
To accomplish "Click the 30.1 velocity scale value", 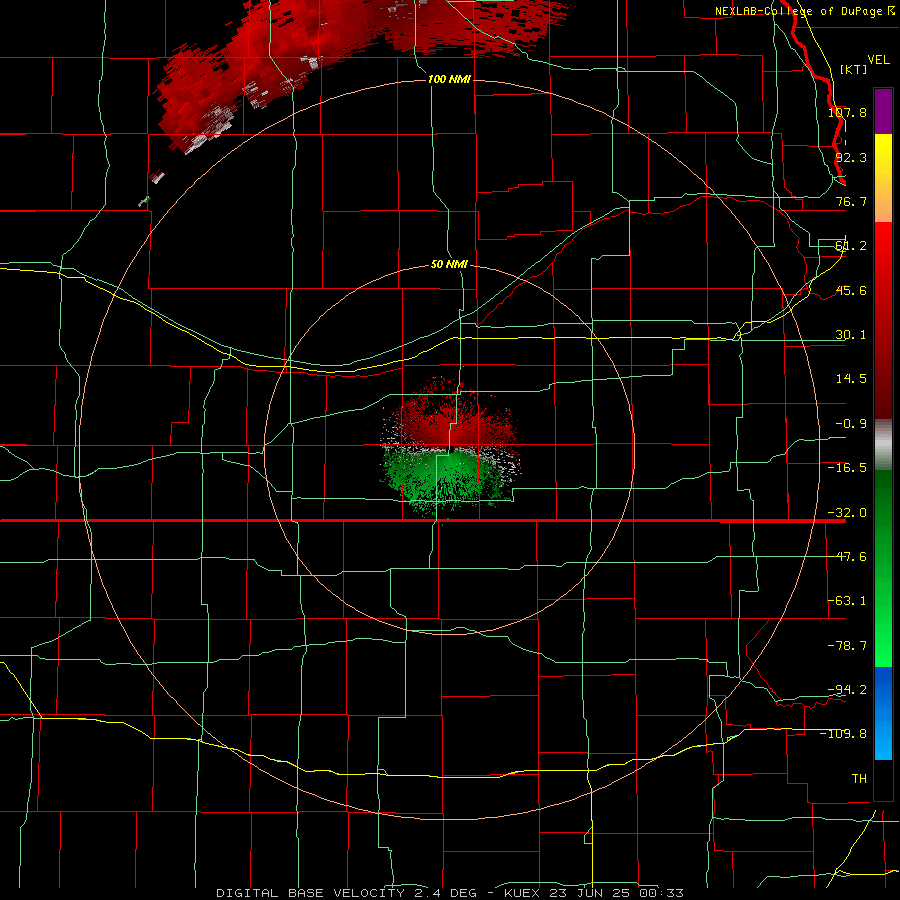I will [x=851, y=335].
